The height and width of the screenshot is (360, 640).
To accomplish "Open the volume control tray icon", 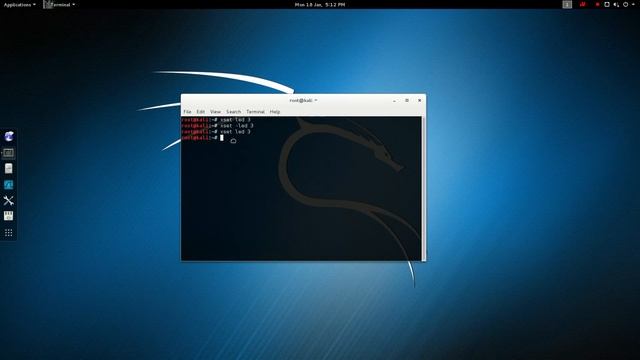I will (x=616, y=4).
